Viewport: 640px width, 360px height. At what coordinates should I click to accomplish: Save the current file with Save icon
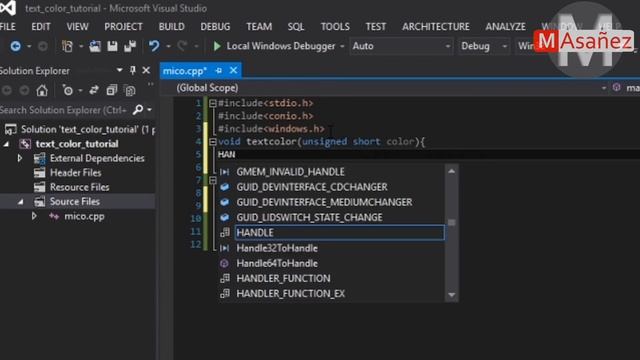(112, 46)
